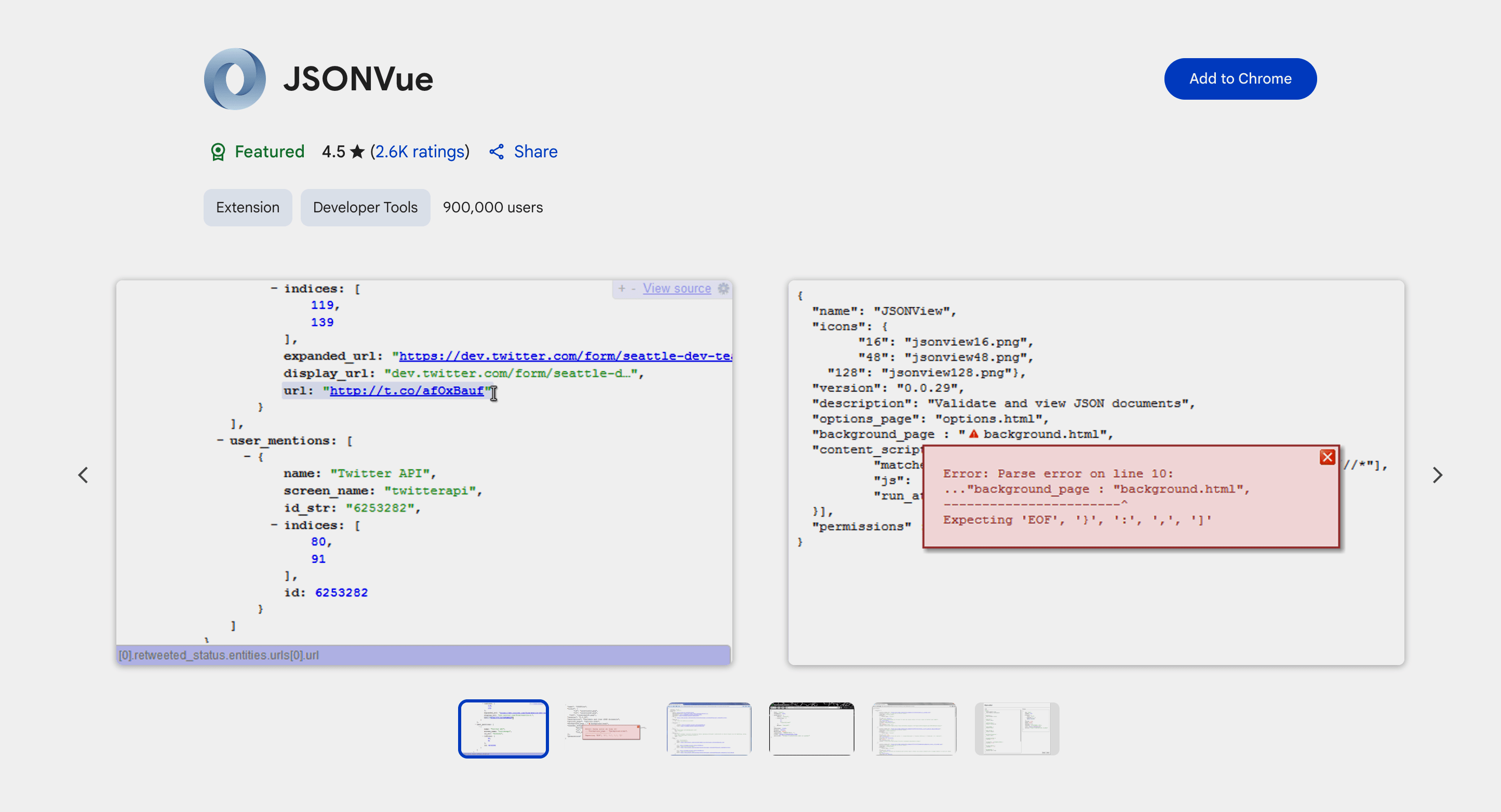
Task: Click the View source link
Action: [x=677, y=288]
